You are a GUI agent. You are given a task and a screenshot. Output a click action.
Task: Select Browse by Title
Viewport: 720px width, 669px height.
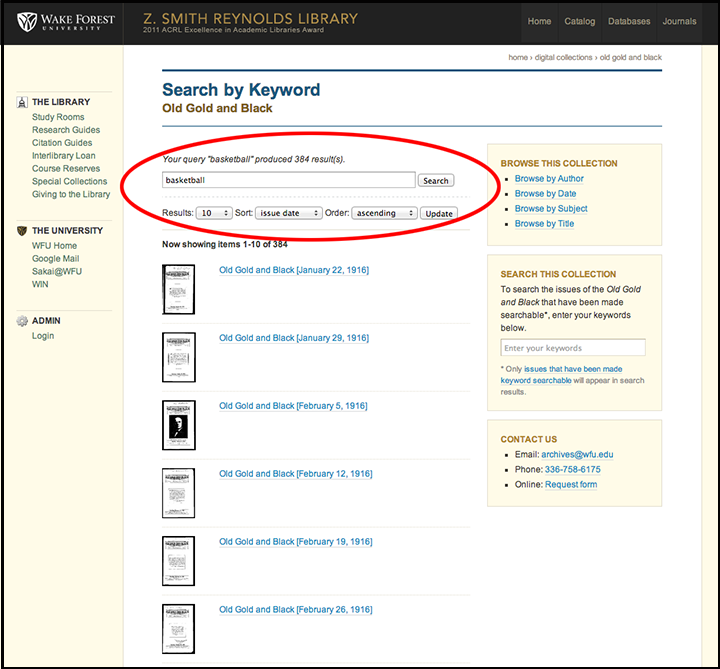(x=544, y=224)
